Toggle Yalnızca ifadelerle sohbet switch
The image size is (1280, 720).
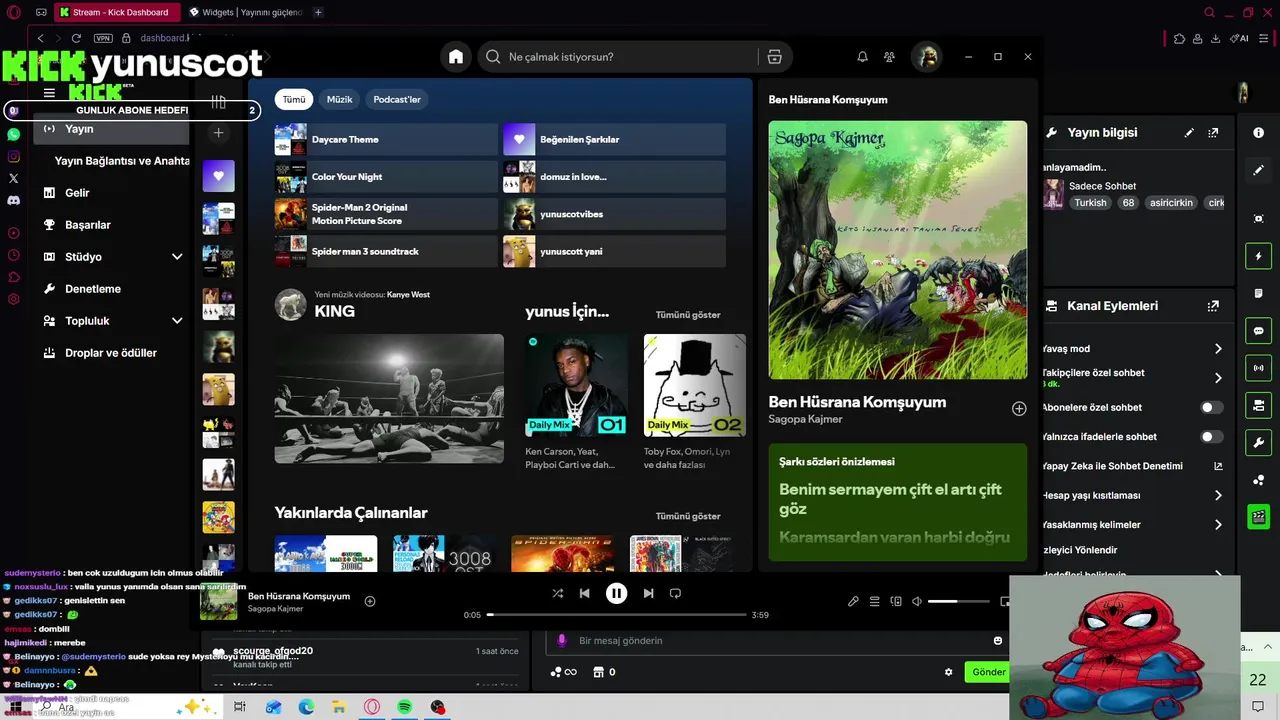(x=1212, y=437)
